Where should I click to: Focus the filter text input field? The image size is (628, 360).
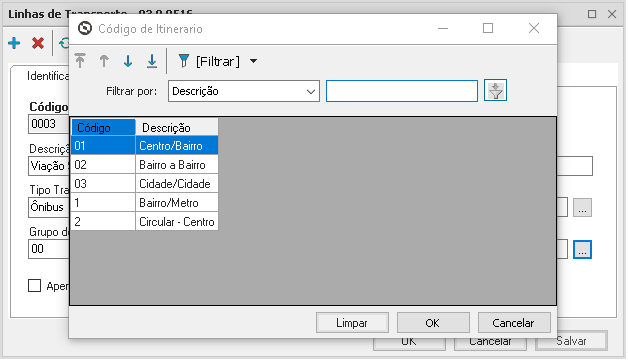pyautogui.click(x=402, y=91)
